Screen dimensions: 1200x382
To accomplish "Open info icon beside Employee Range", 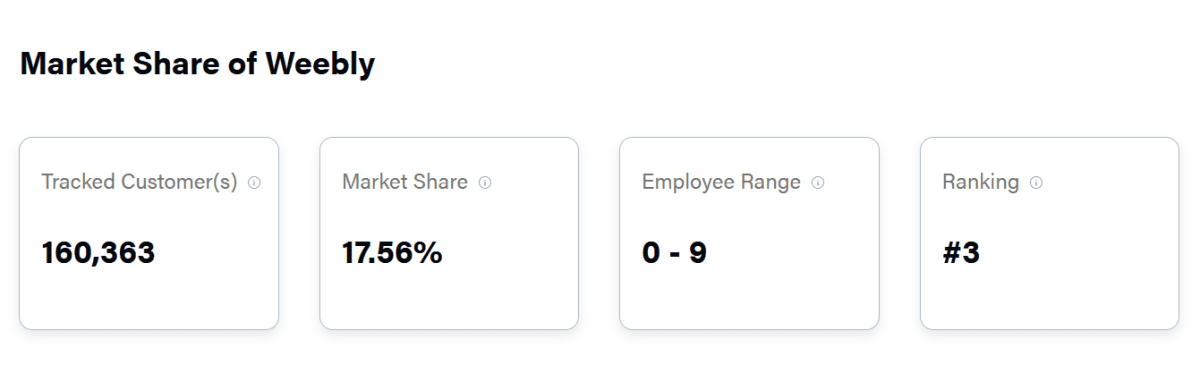I will click(818, 183).
